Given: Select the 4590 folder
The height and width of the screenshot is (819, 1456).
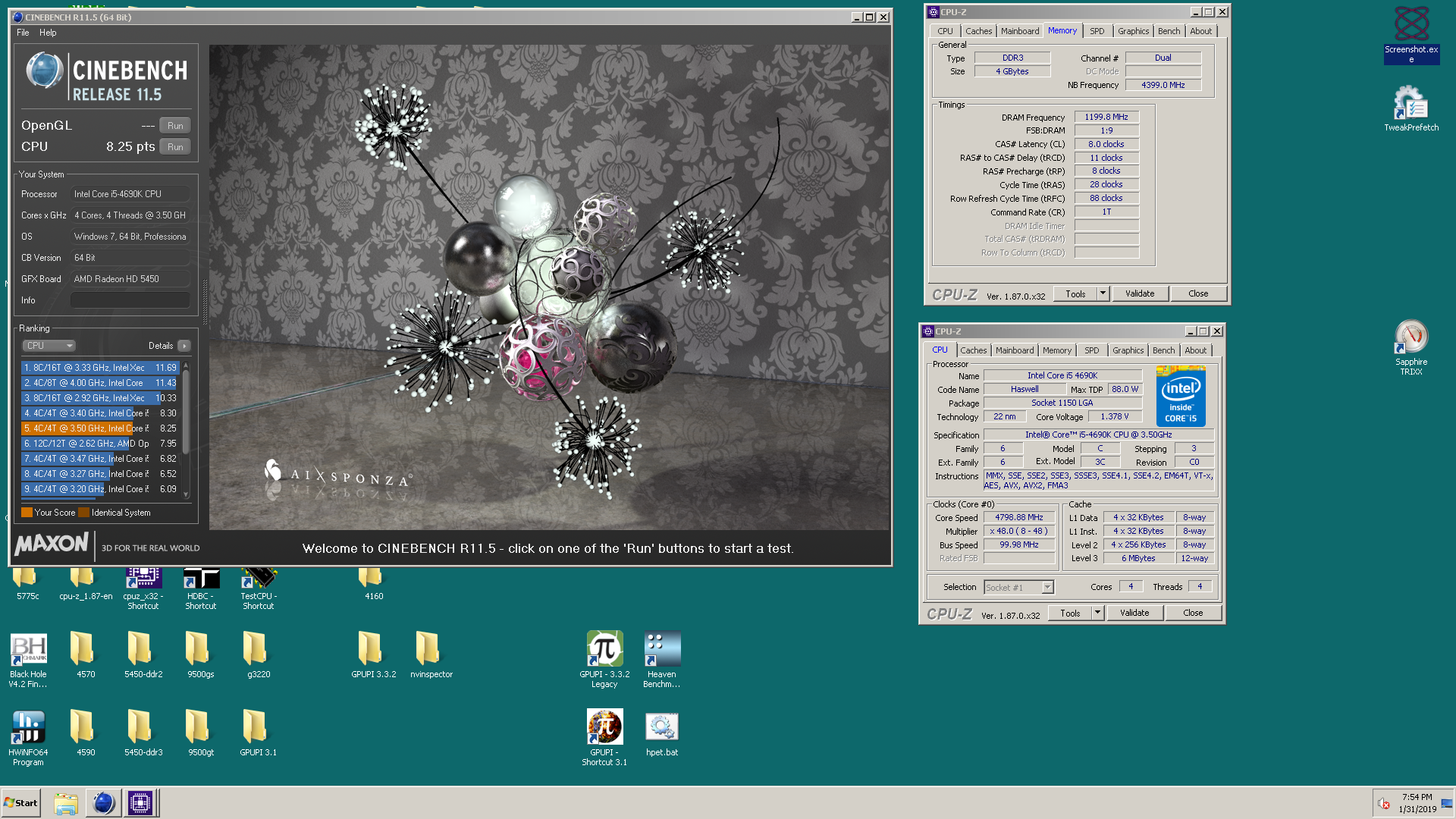Looking at the screenshot, I should (86, 732).
